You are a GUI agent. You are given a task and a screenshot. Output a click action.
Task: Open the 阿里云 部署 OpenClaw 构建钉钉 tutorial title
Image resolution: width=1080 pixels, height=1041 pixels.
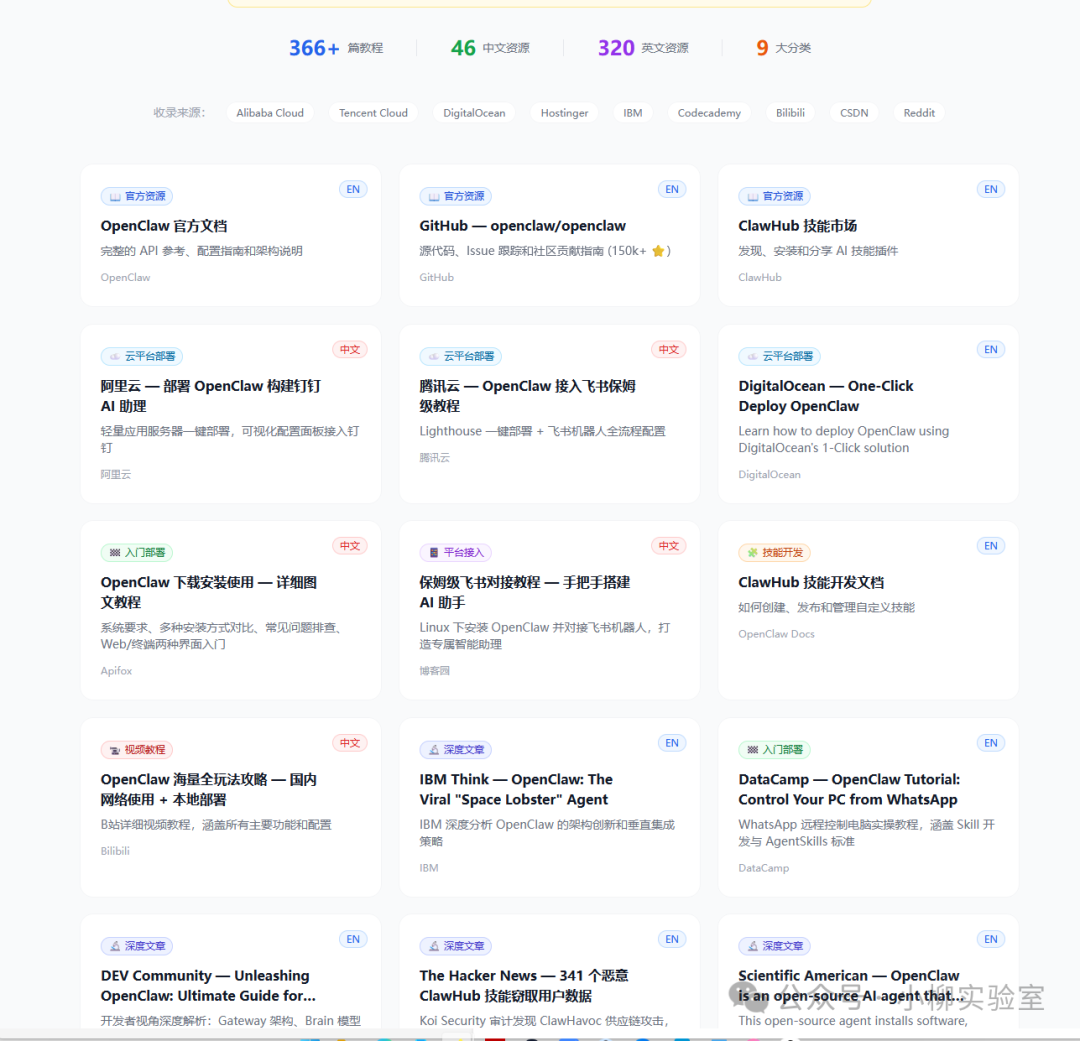click(x=211, y=396)
